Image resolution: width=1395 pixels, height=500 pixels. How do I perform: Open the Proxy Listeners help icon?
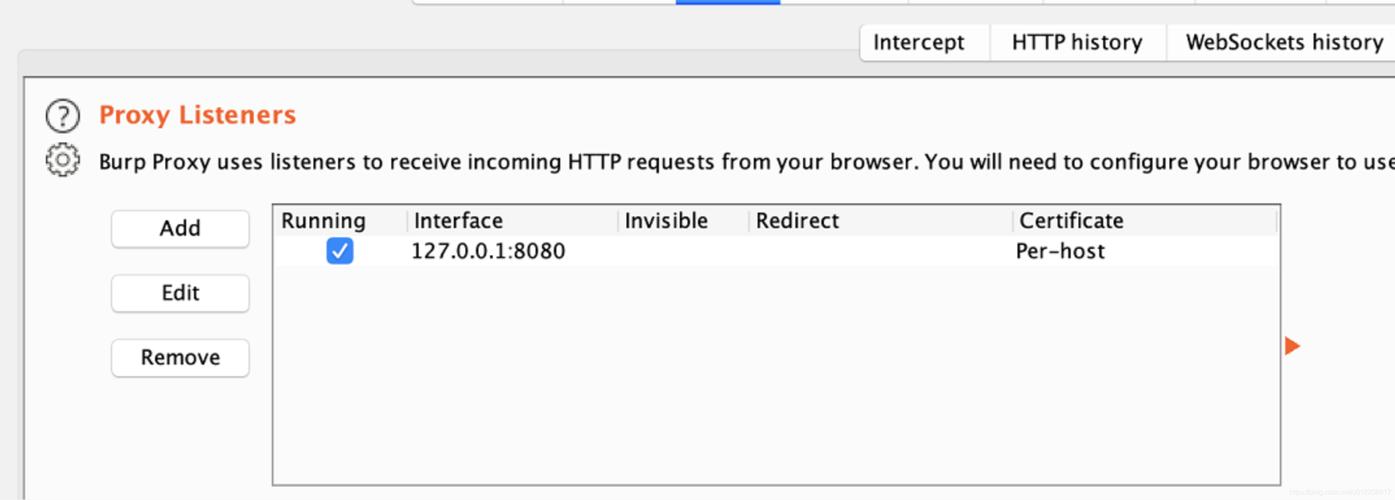click(x=62, y=116)
